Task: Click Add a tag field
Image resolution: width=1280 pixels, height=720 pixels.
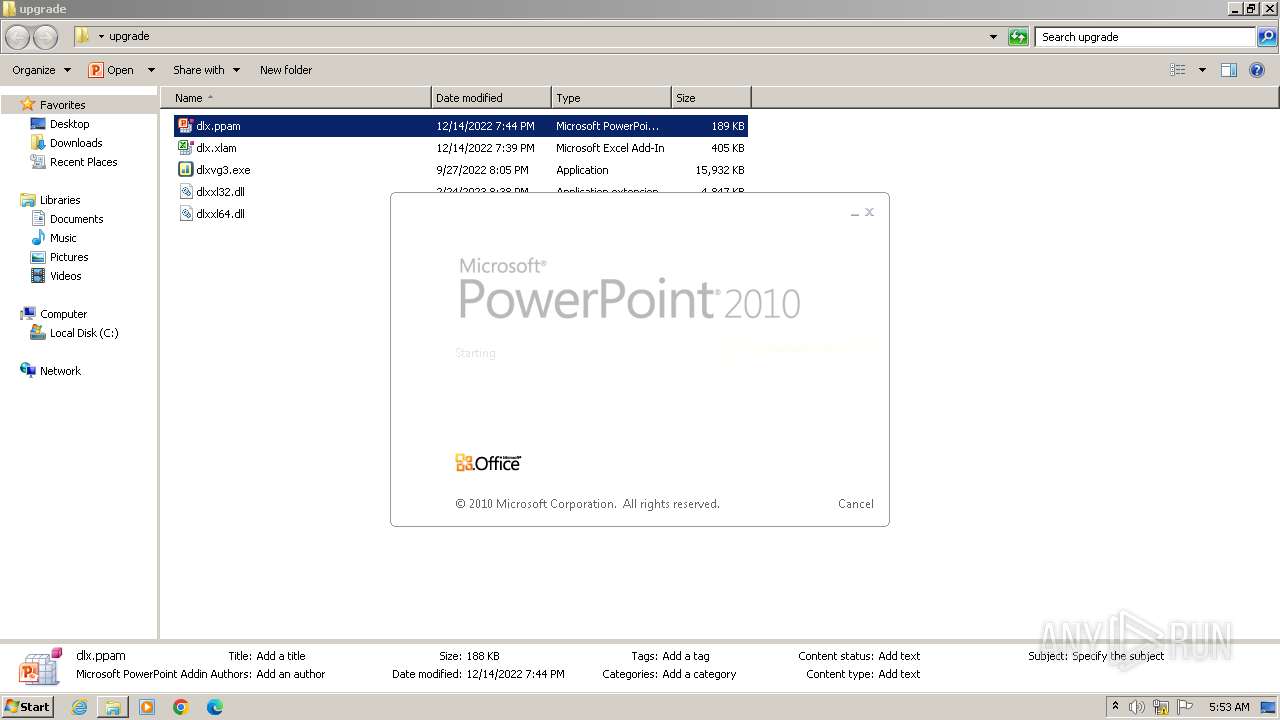Action: pyautogui.click(x=686, y=656)
